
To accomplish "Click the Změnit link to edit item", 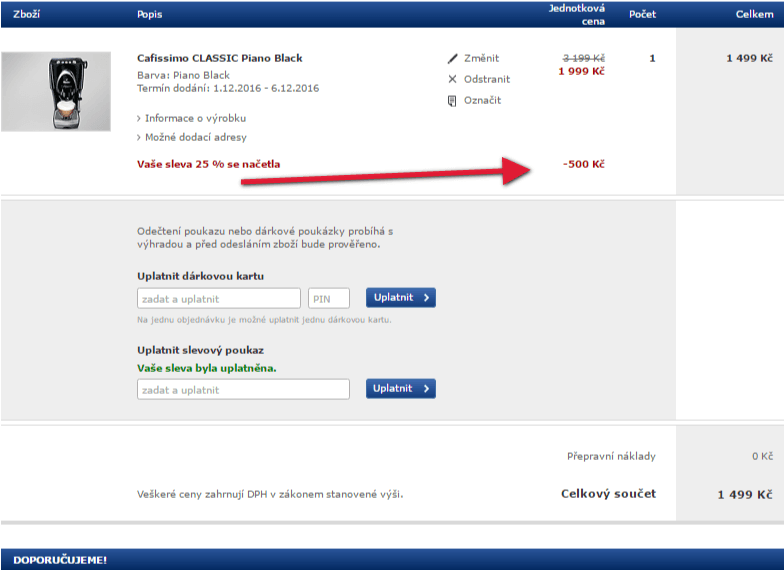I will pyautogui.click(x=481, y=58).
